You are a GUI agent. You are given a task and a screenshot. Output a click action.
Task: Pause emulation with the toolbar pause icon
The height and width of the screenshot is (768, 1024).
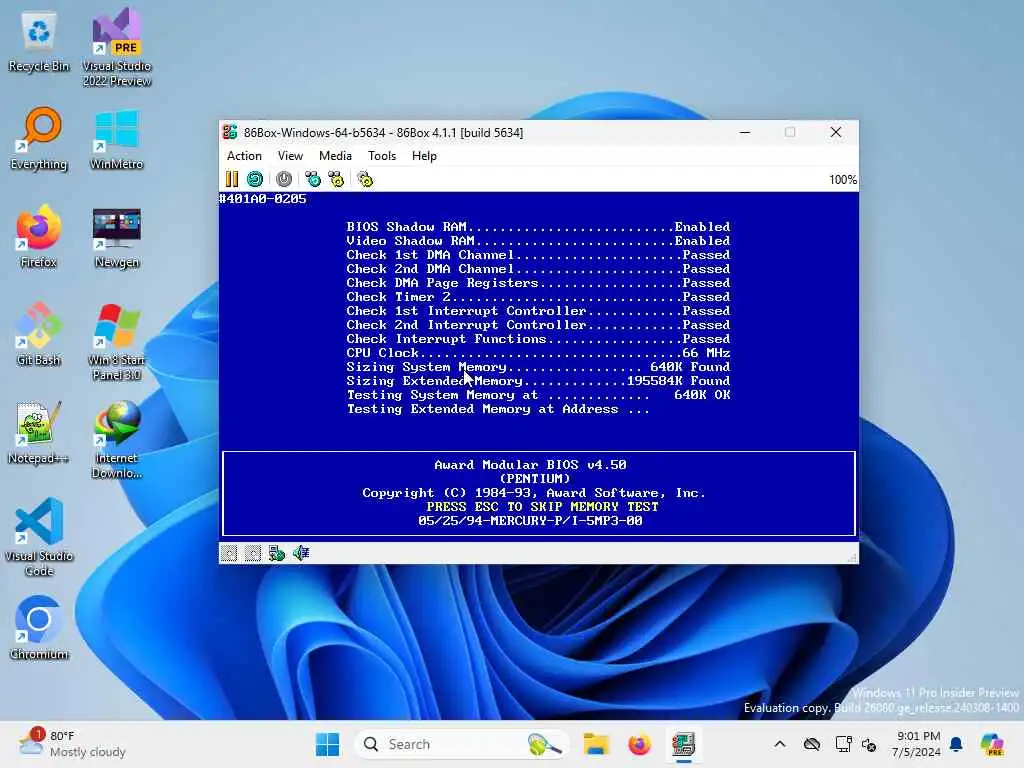(232, 179)
